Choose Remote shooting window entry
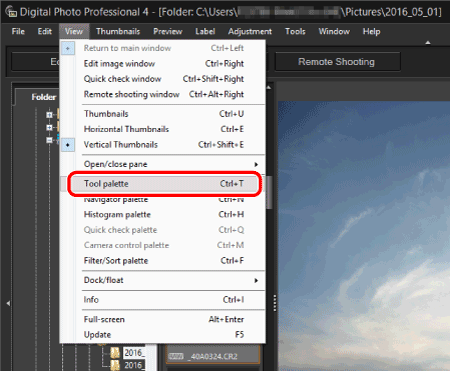The image size is (450, 371). coord(163,94)
